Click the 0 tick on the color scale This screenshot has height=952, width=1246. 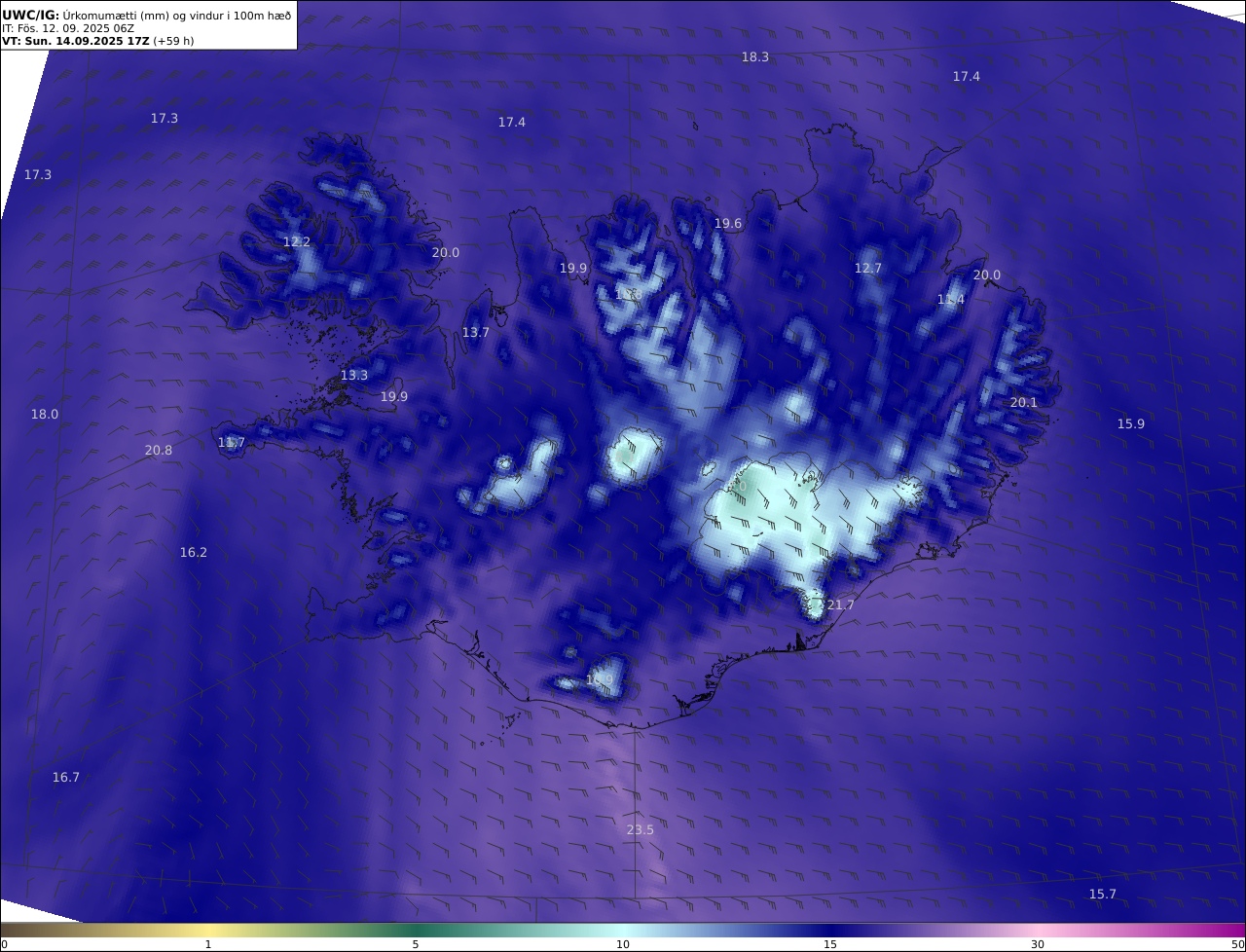pos(4,944)
